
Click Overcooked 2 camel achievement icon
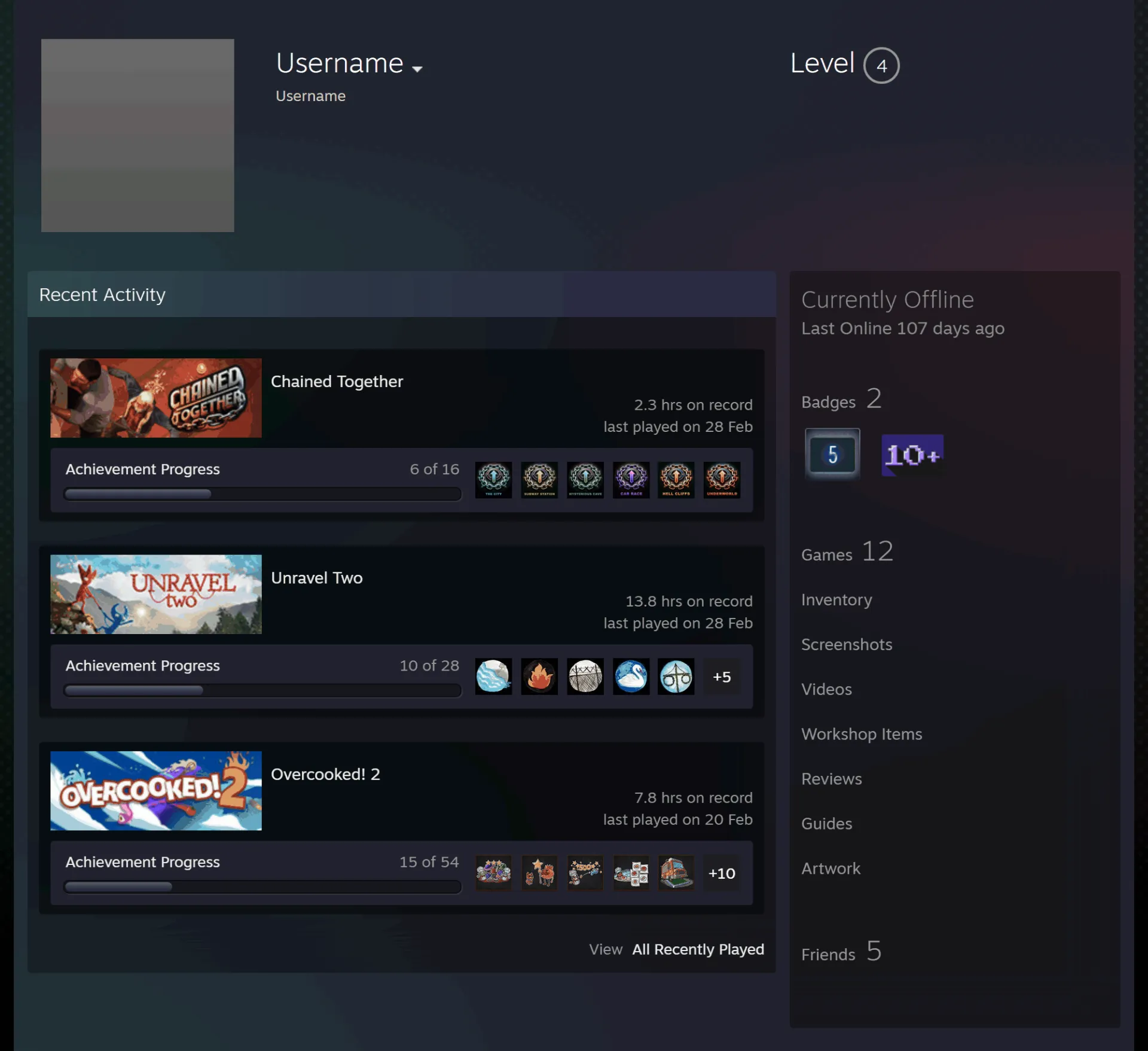click(539, 873)
